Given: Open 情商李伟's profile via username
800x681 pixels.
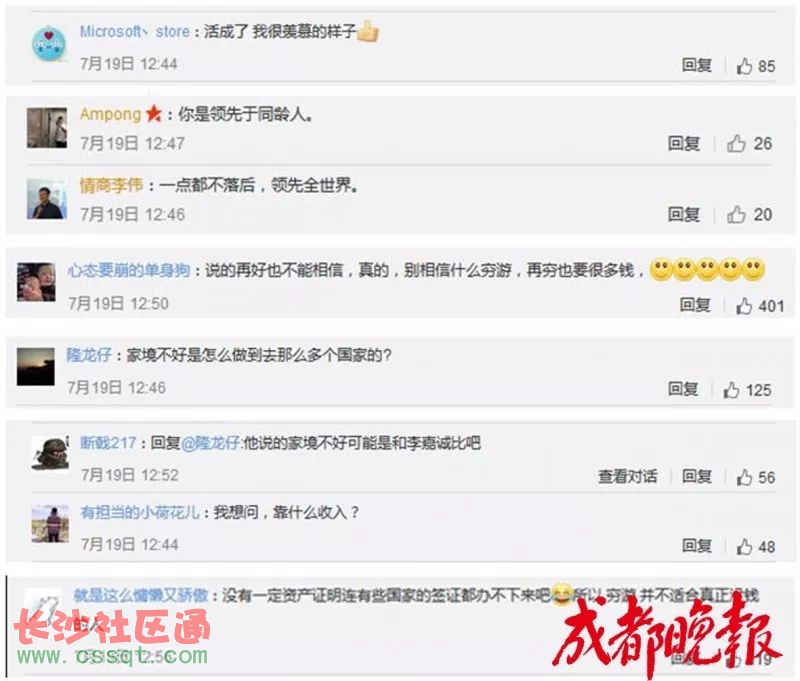Looking at the screenshot, I should (x=111, y=185).
